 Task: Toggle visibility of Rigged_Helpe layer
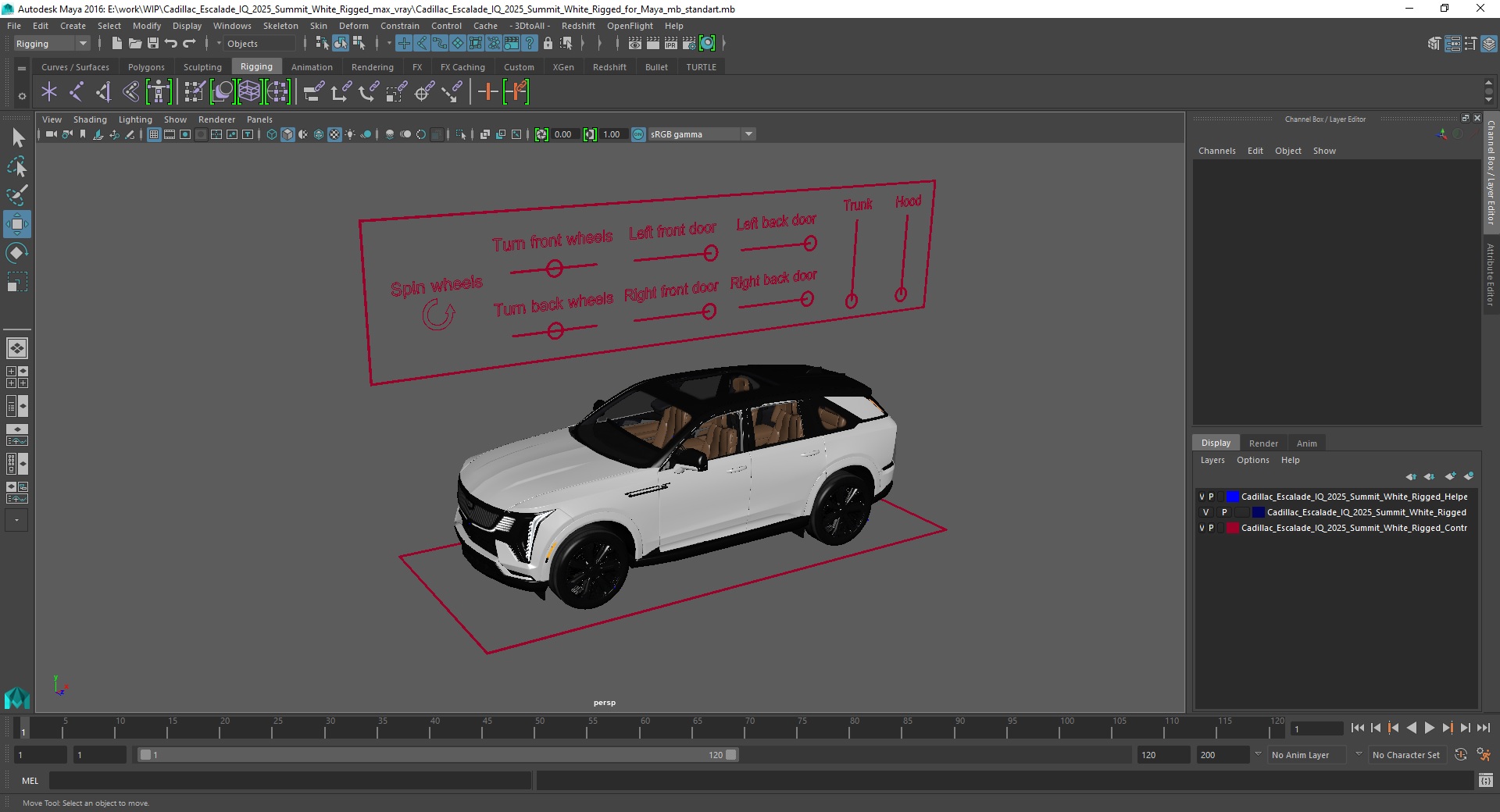[1202, 497]
